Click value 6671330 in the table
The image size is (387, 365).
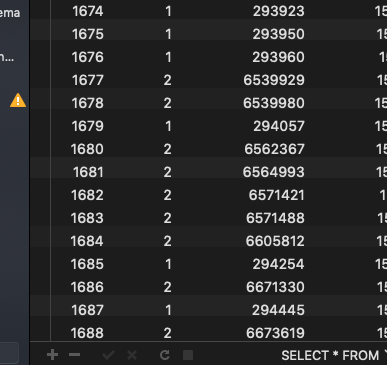(x=275, y=287)
